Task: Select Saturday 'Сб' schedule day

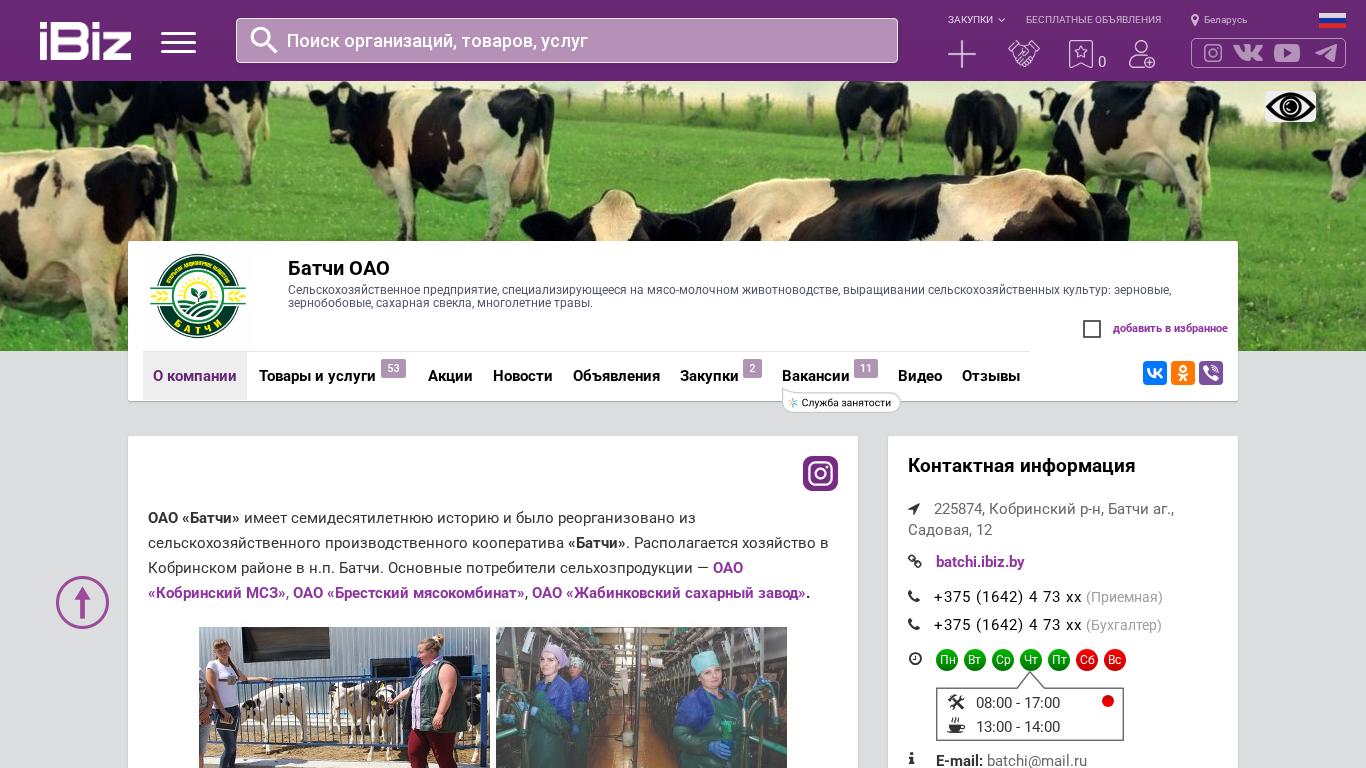Action: point(1087,660)
